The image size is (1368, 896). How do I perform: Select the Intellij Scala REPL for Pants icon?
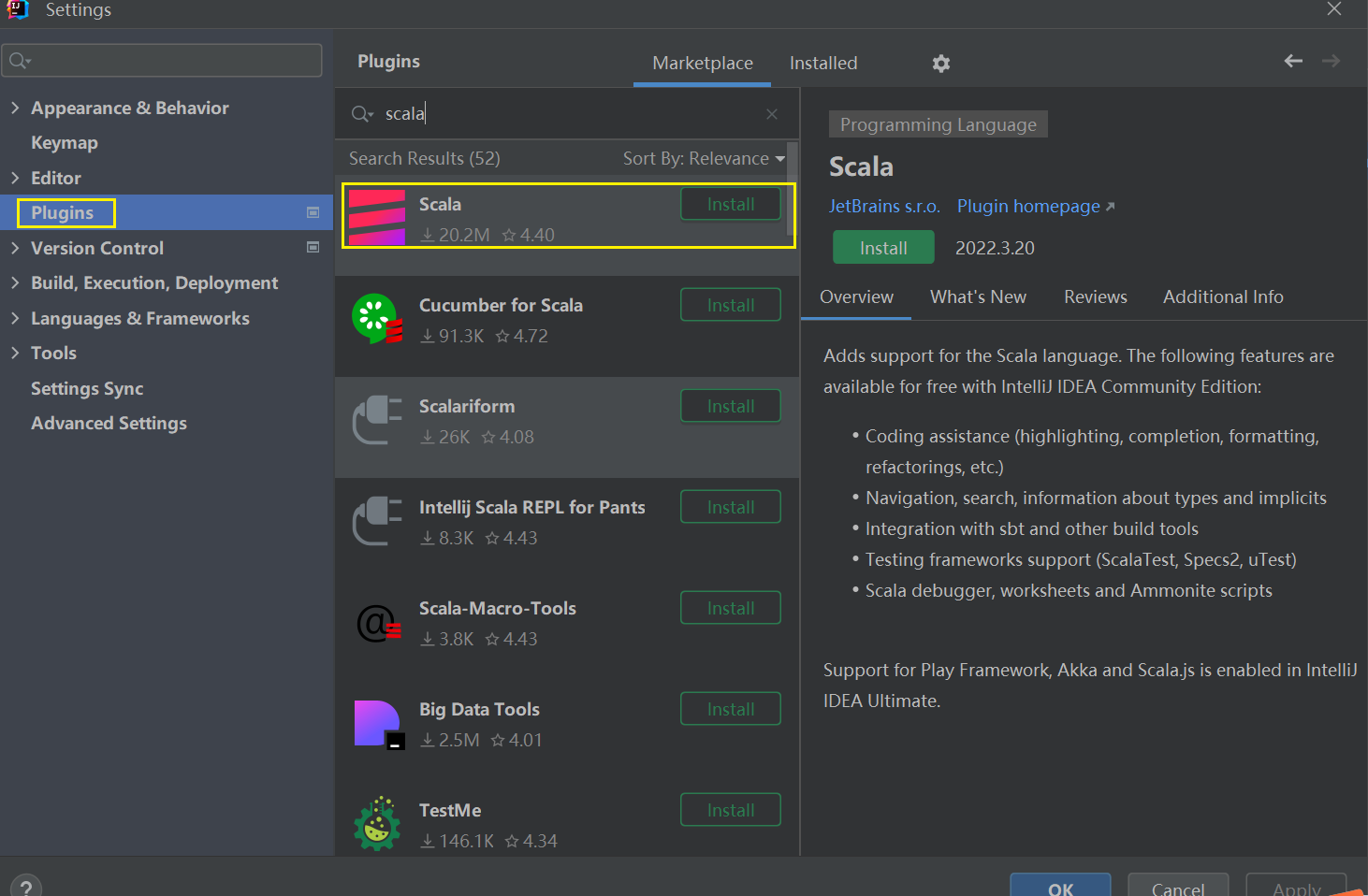click(x=377, y=521)
